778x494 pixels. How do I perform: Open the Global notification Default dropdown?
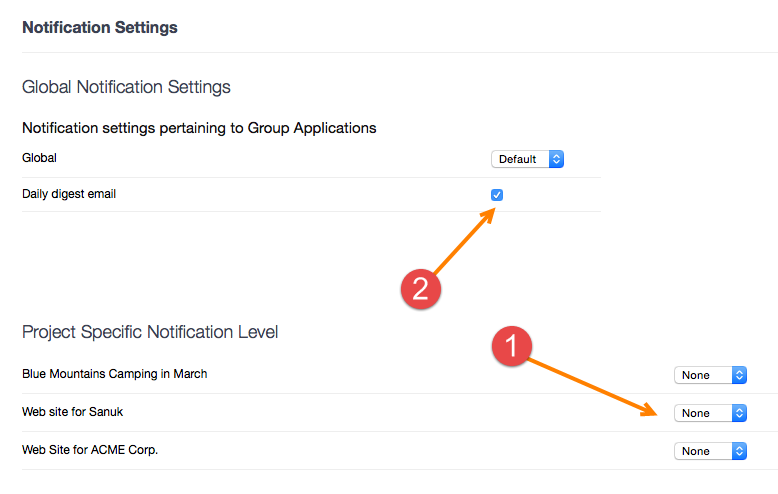coord(527,159)
